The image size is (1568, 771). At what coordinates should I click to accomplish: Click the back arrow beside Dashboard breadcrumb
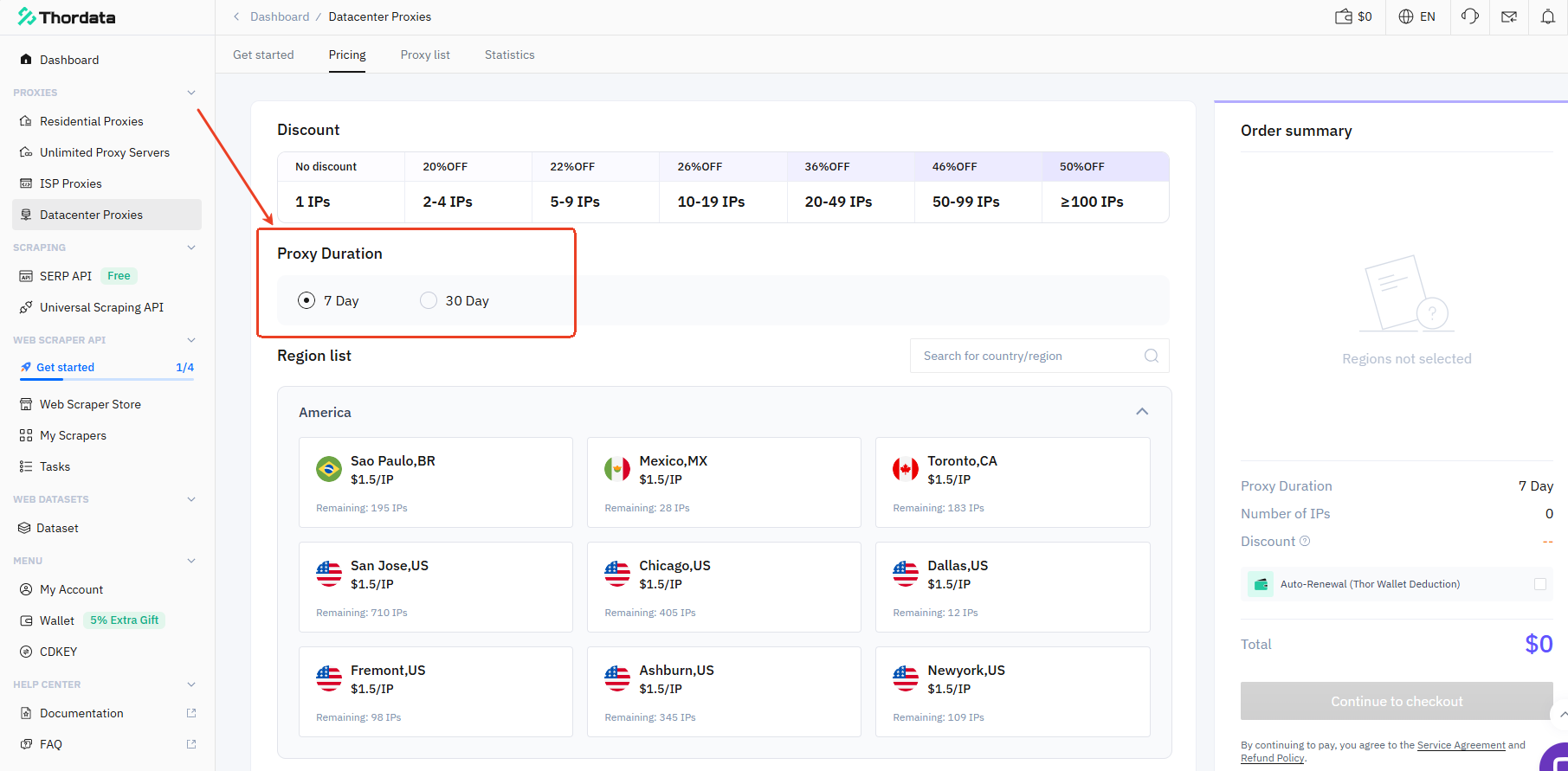[236, 16]
